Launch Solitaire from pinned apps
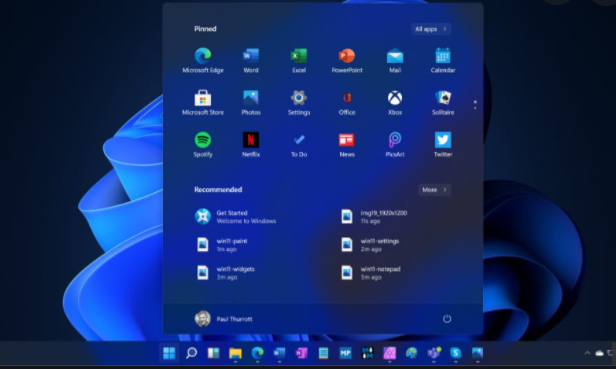Viewport: 616px width, 369px height. (x=443, y=103)
